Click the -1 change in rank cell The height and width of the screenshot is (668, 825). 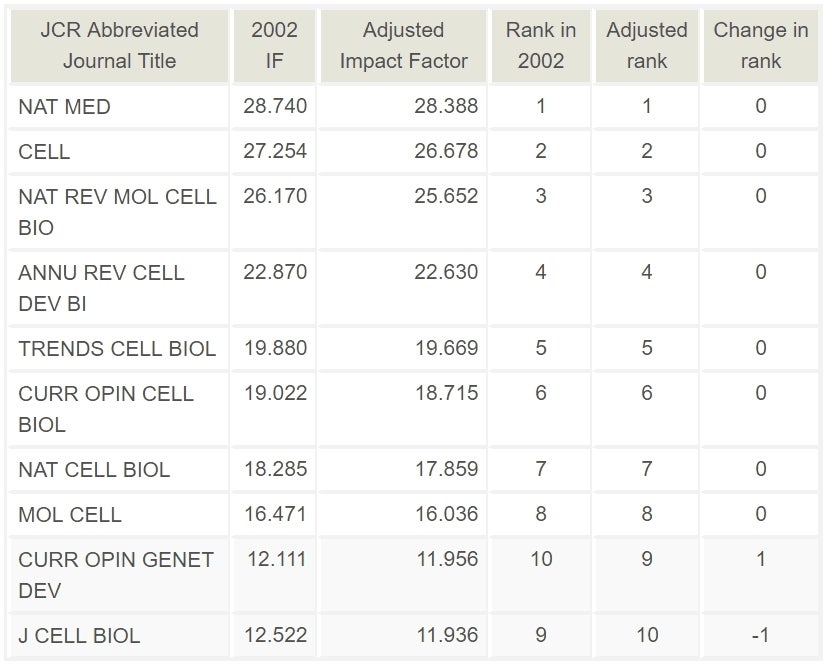click(x=760, y=635)
